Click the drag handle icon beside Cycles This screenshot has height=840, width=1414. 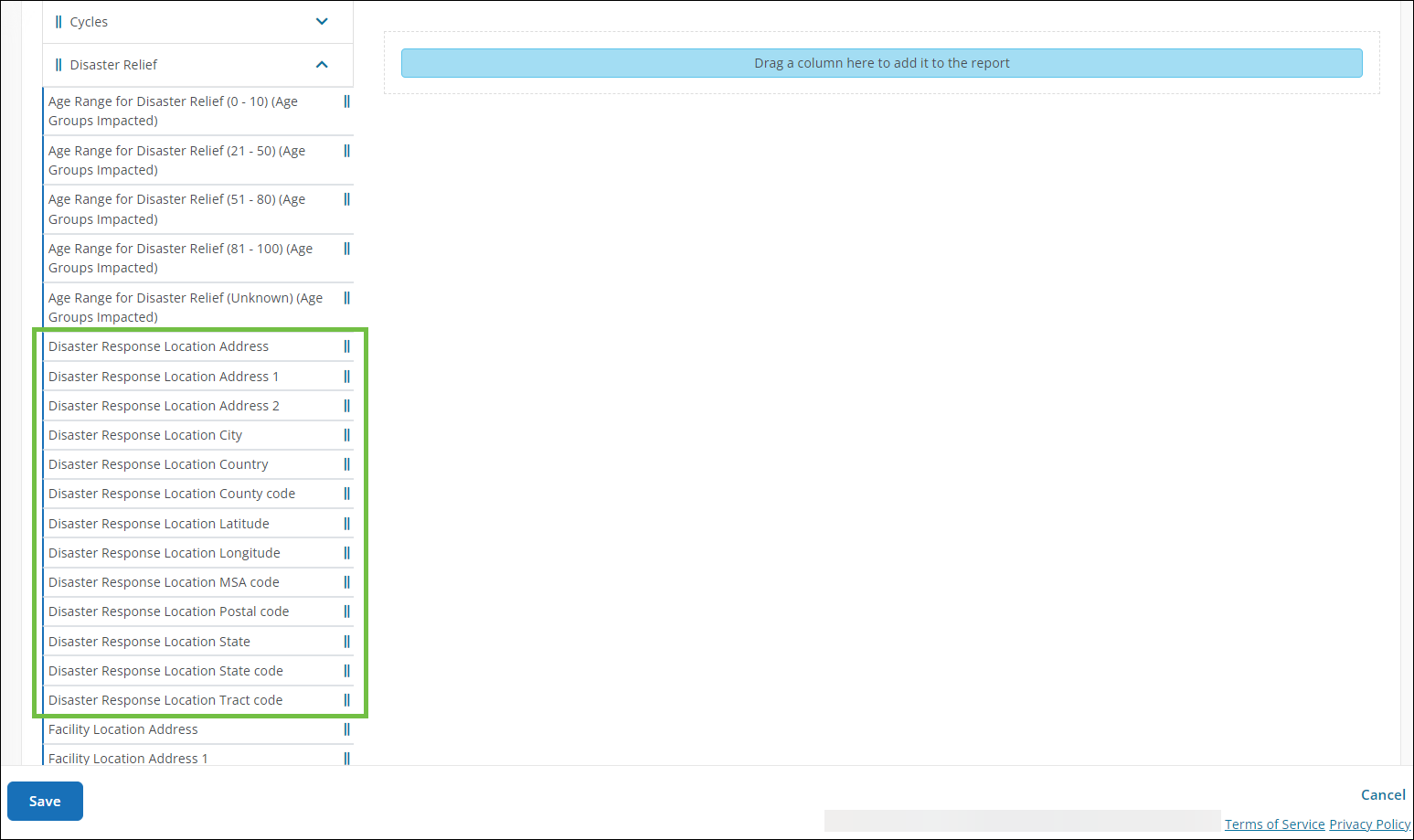pyautogui.click(x=58, y=21)
